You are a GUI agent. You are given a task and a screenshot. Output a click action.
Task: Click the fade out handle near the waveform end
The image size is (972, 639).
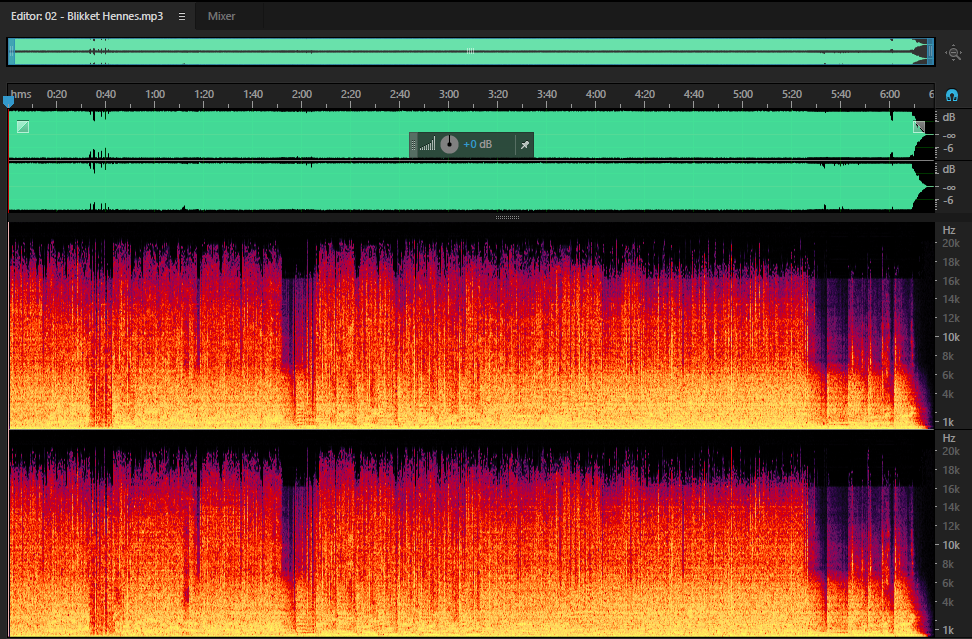click(x=919, y=127)
